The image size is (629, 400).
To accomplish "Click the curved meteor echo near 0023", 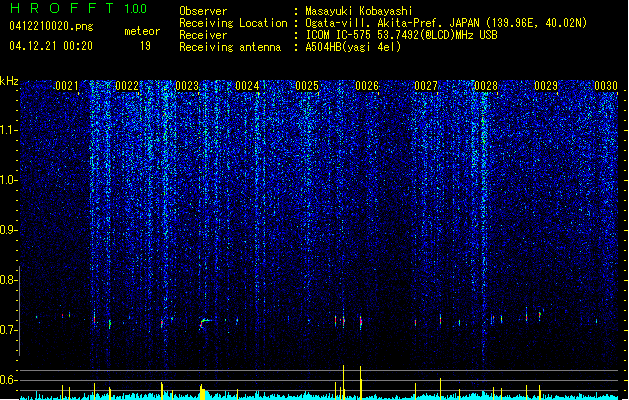I will click(204, 323).
